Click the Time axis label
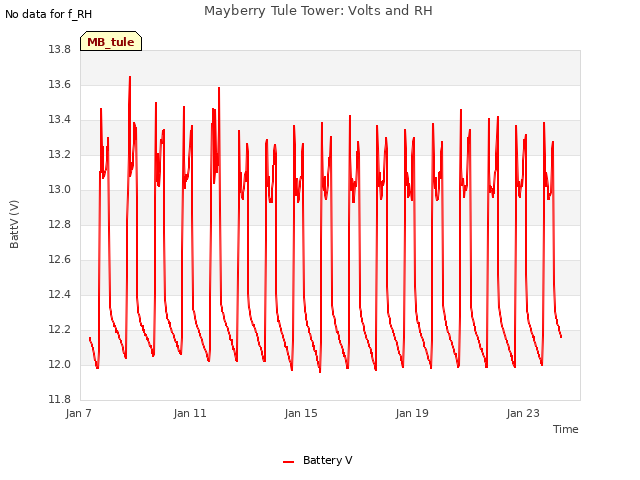The height and width of the screenshot is (480, 640). tap(565, 429)
